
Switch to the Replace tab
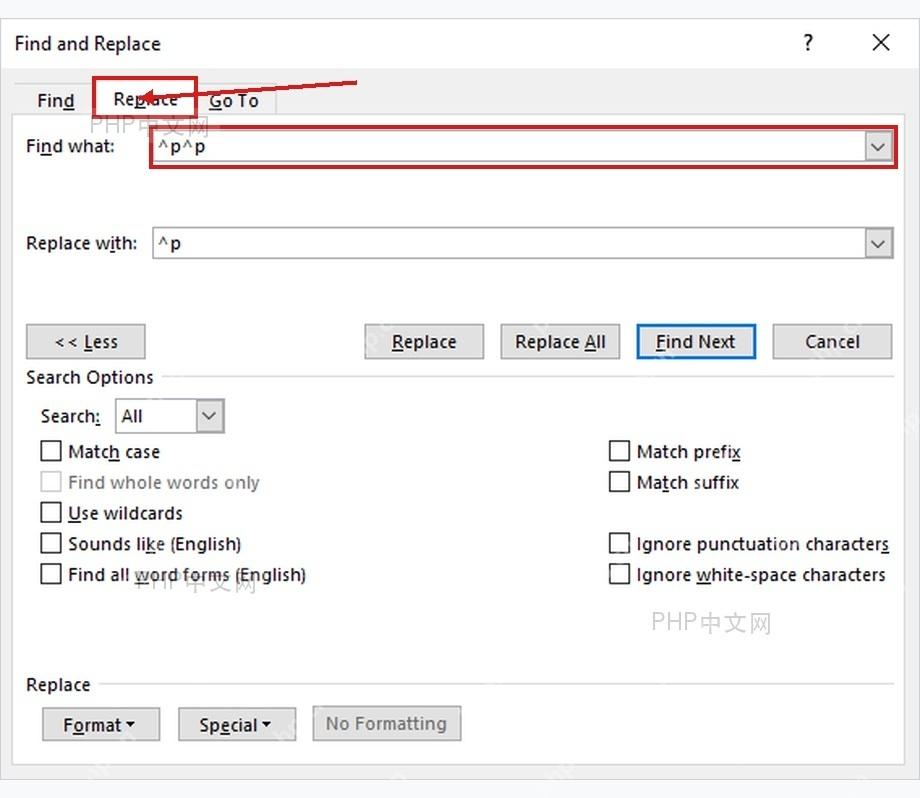point(145,99)
